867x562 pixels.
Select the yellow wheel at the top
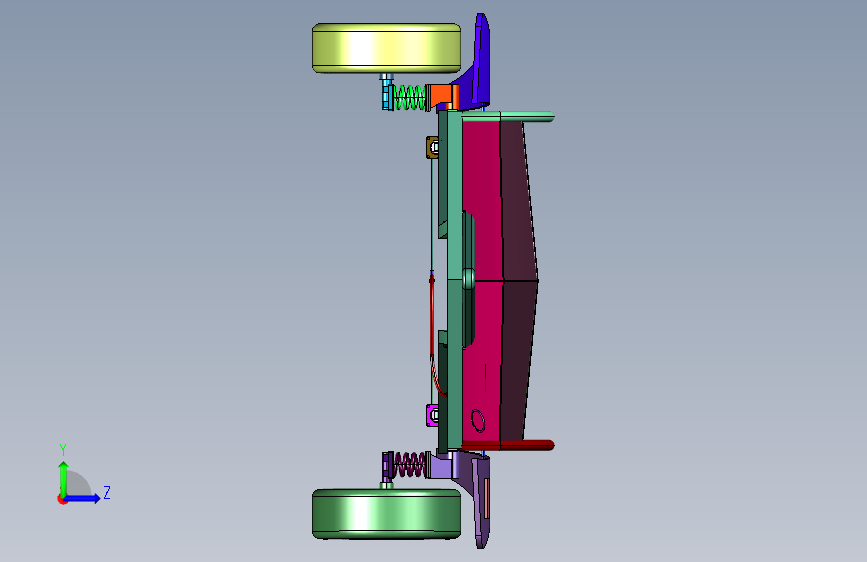387,48
